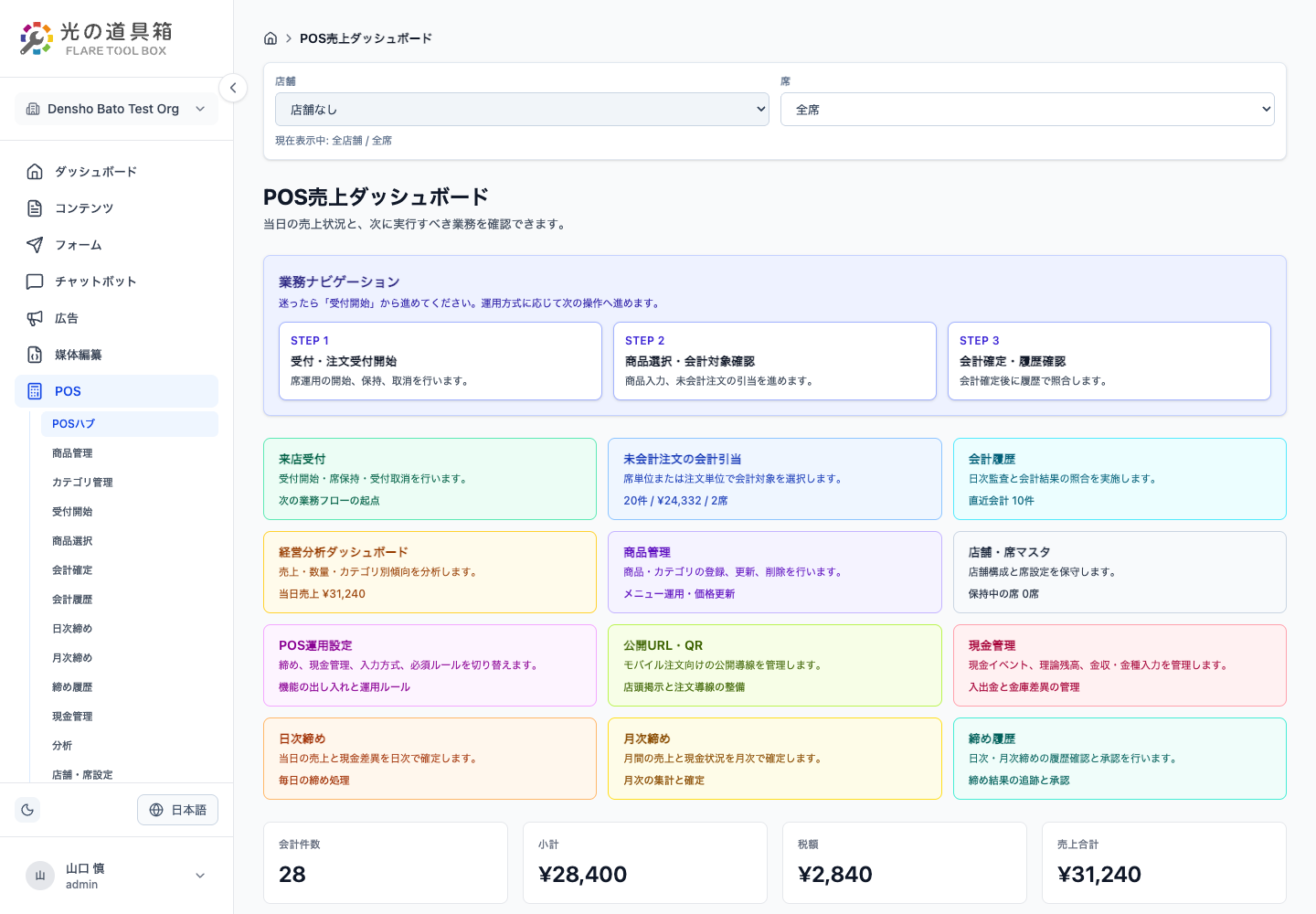Click the Contents document icon

pyautogui.click(x=35, y=208)
